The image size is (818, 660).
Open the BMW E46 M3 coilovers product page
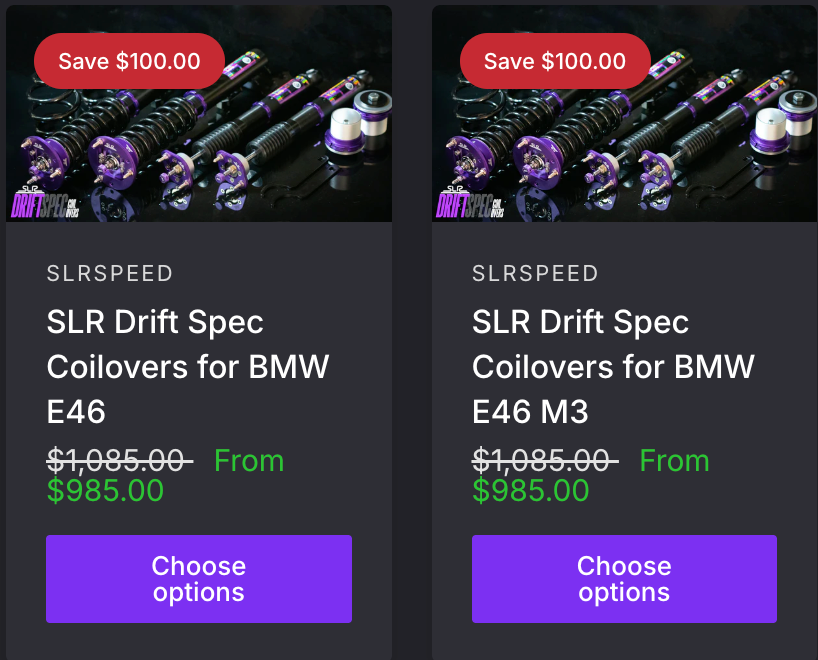pyautogui.click(x=613, y=366)
